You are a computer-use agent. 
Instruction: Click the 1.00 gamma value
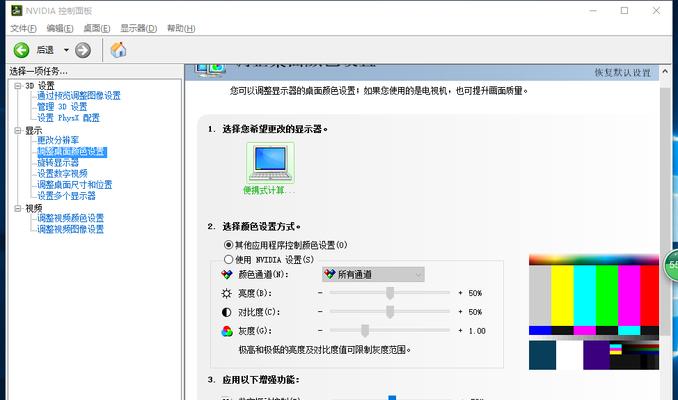coord(477,331)
